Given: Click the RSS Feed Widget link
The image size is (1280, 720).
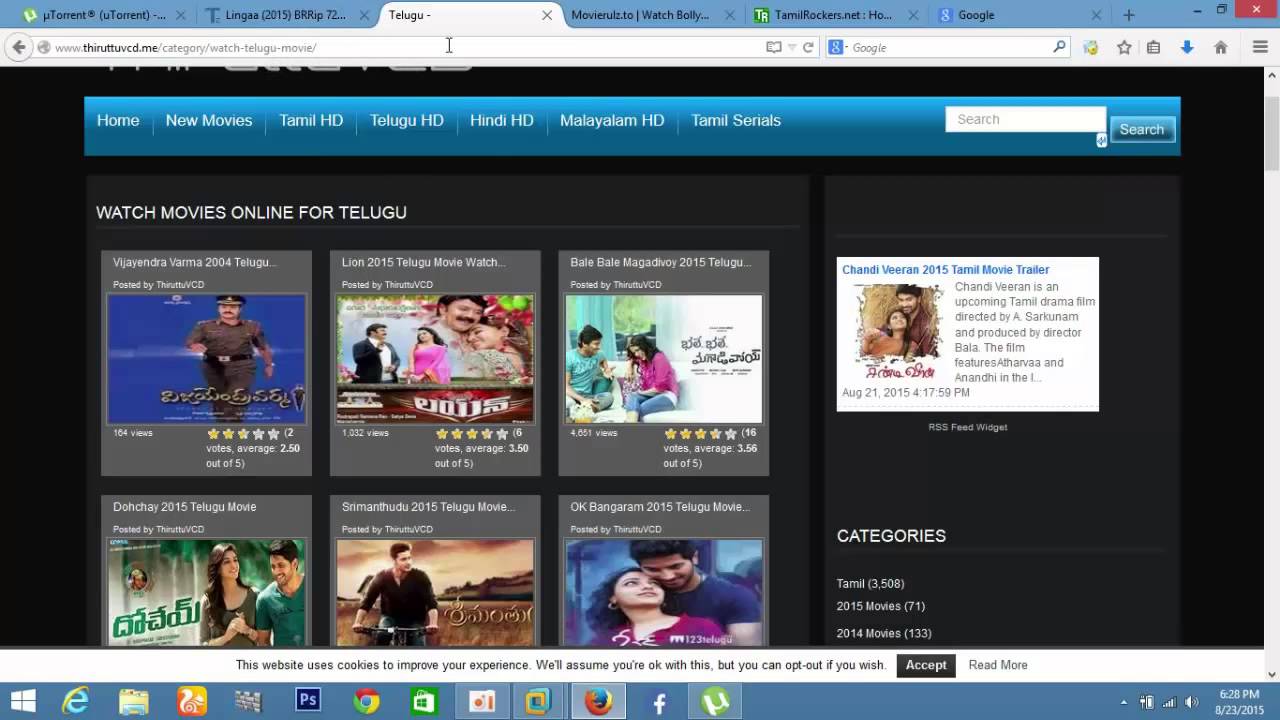Looking at the screenshot, I should (x=968, y=427).
